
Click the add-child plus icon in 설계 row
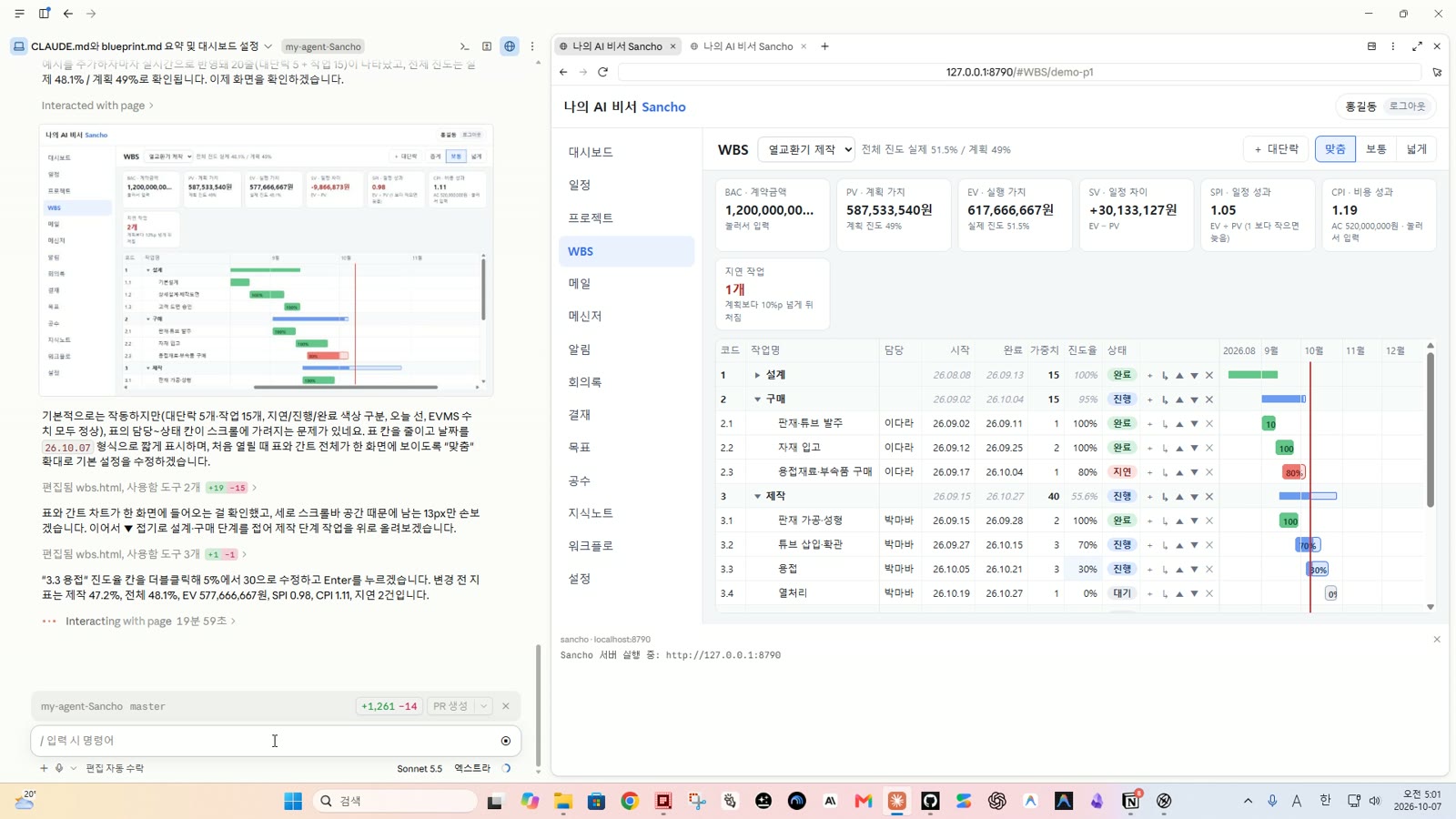pos(1149,375)
